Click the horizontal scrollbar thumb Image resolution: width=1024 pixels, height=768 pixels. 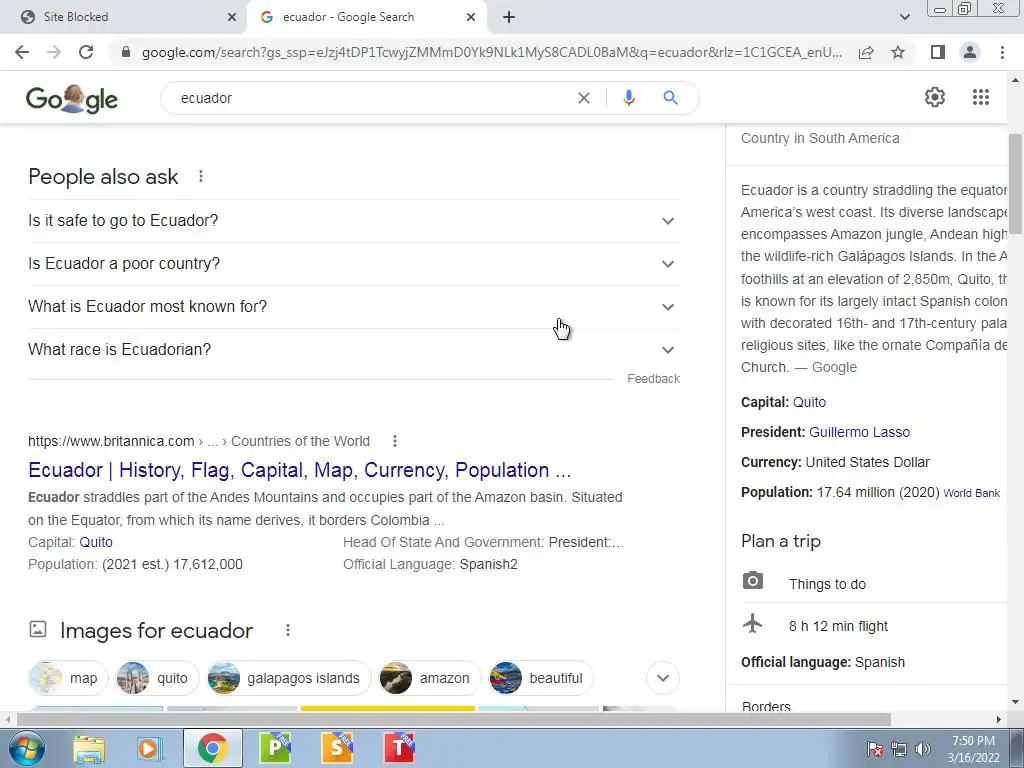[454, 720]
